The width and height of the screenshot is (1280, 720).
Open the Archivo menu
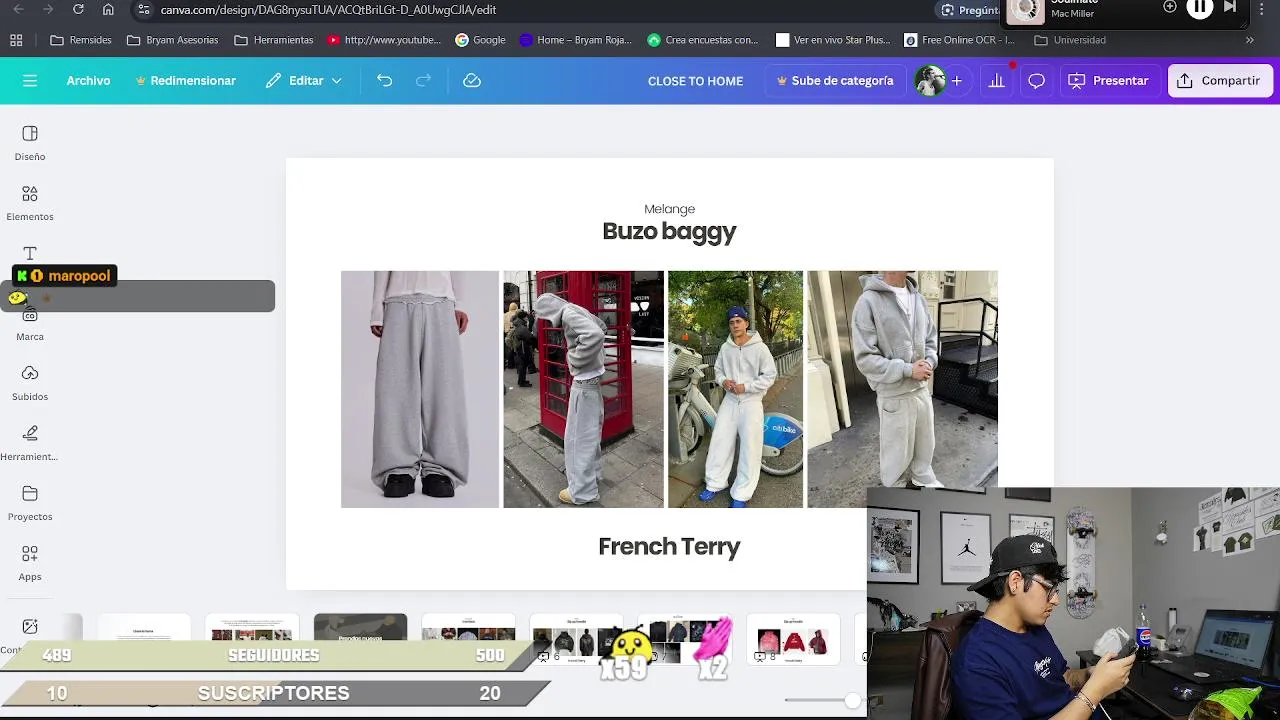pos(88,80)
